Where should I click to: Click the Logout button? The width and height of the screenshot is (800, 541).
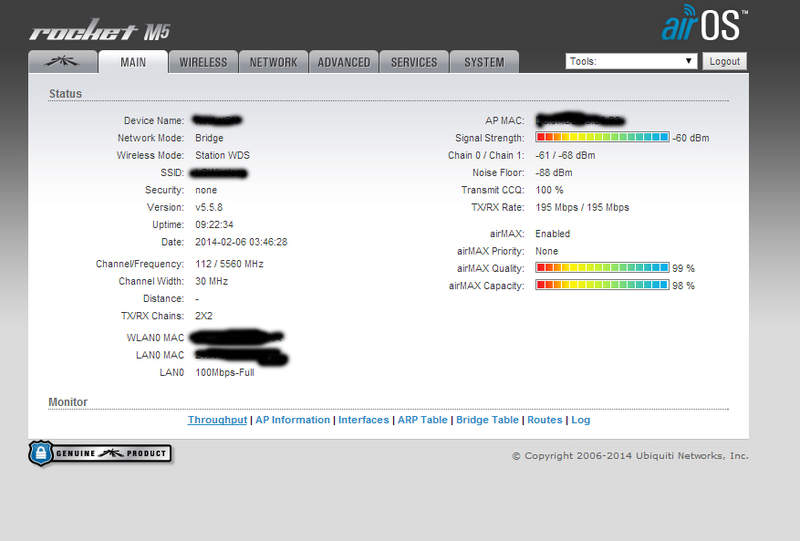[724, 61]
